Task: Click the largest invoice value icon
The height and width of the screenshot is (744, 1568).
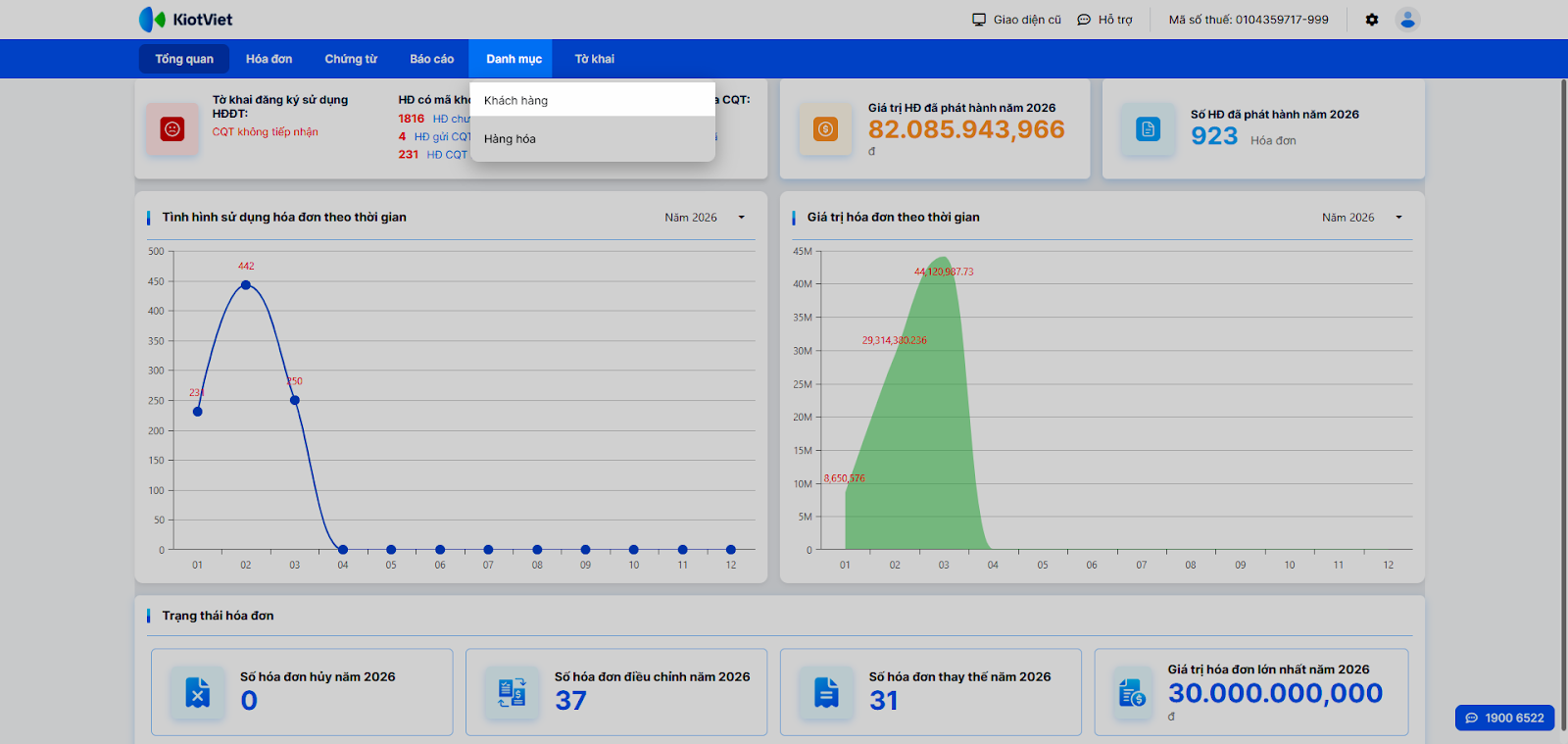Action: pyautogui.click(x=1132, y=693)
